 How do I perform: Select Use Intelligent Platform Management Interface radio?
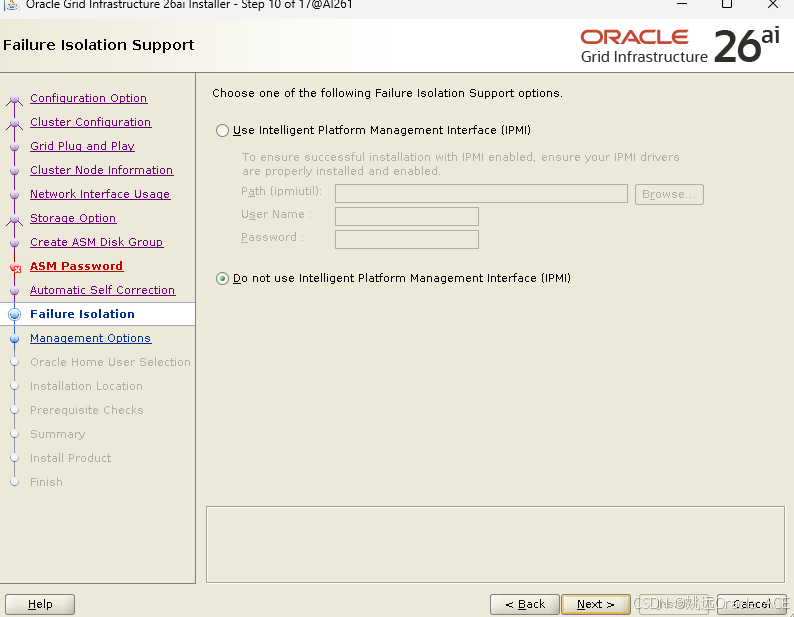(222, 131)
